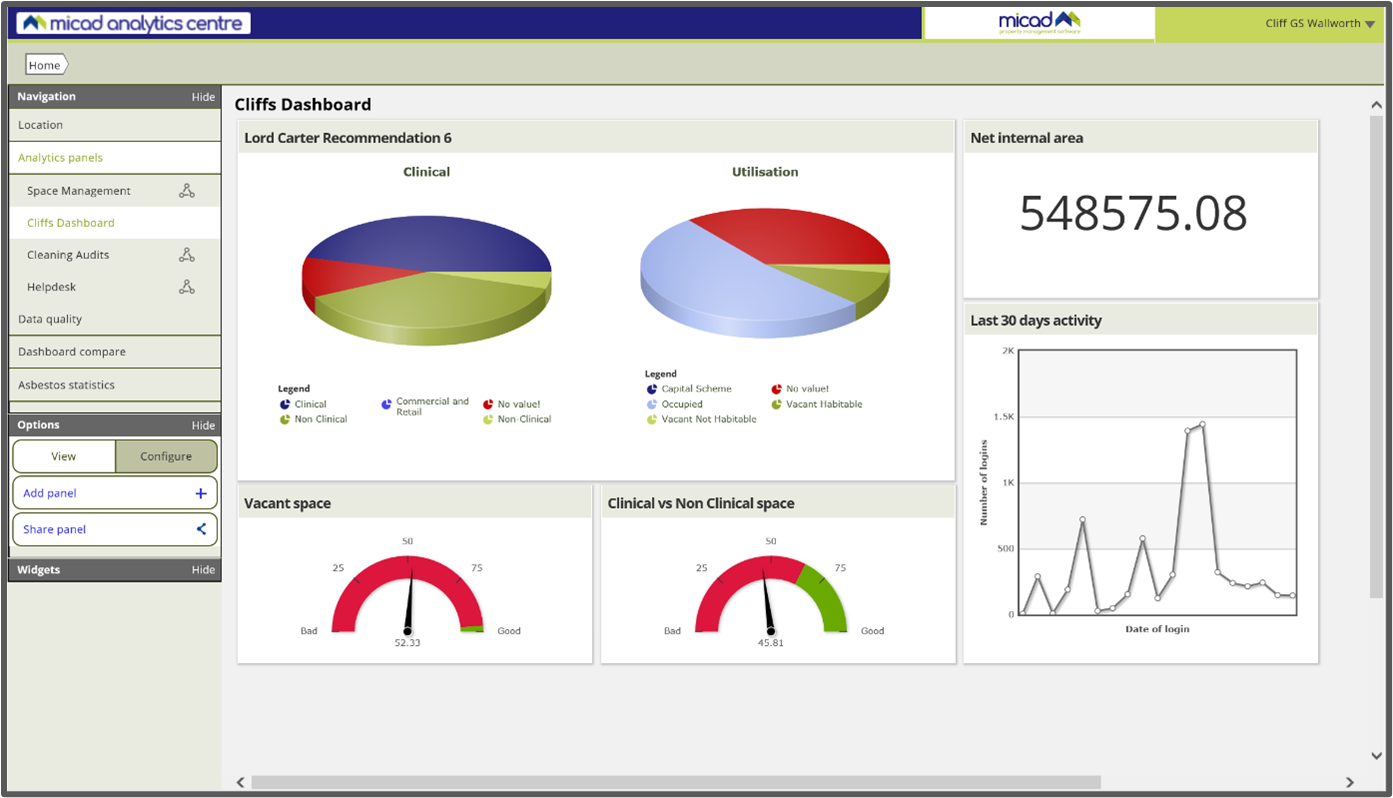Viewport: 1393px width, 798px height.
Task: Click the micad property management software logo
Action: point(1038,22)
